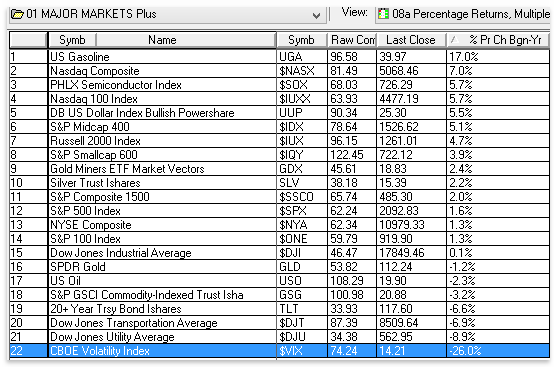Select the S&P 500 Index row
Image resolution: width=557 pixels, height=367 pixels.
pyautogui.click(x=279, y=211)
